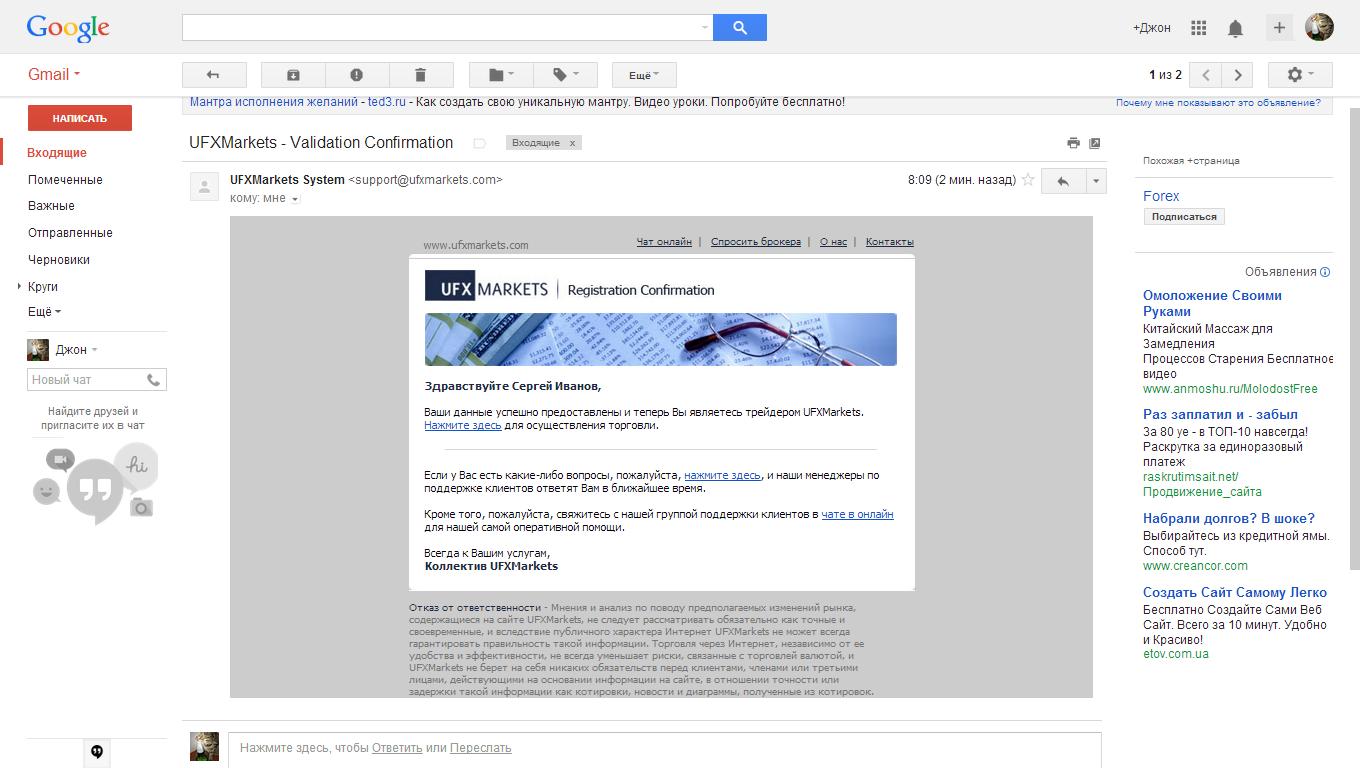The height and width of the screenshot is (768, 1360).
Task: Open the Мантра исполнения желаний ad link
Action: pyautogui.click(x=274, y=102)
